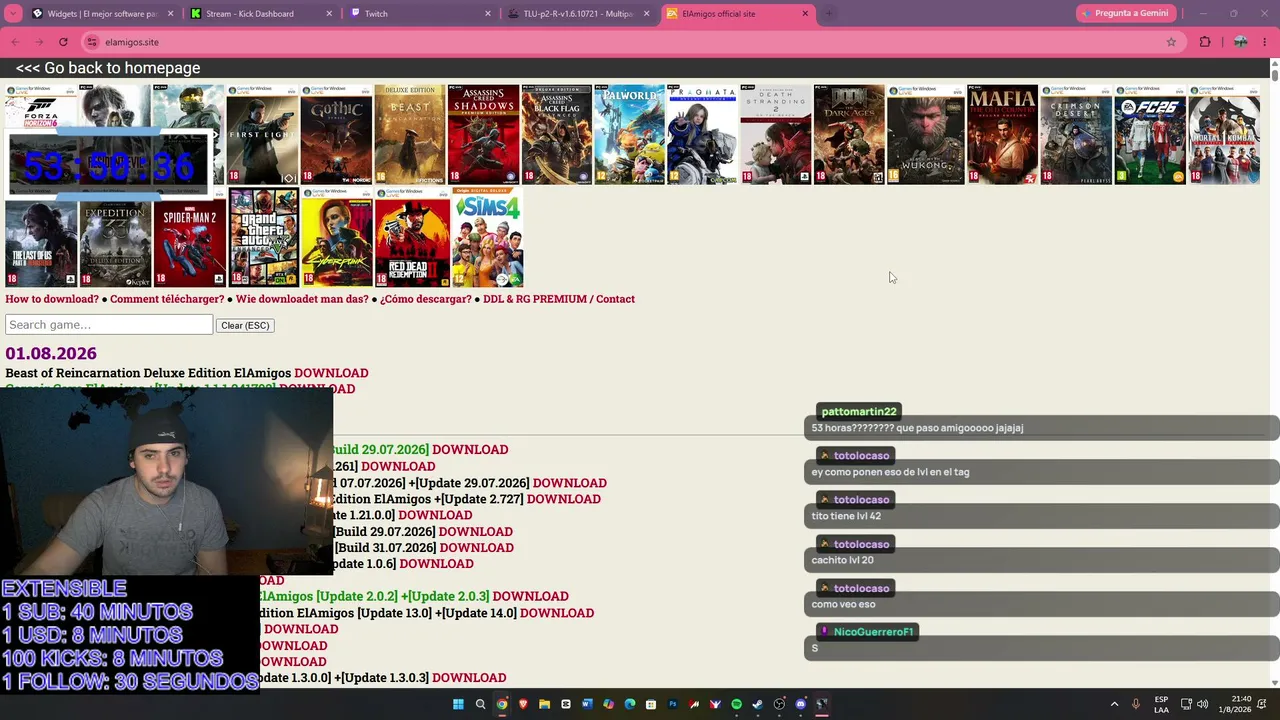Viewport: 1280px width, 720px height.
Task: Open the Chrome profile avatar
Action: (x=1240, y=42)
